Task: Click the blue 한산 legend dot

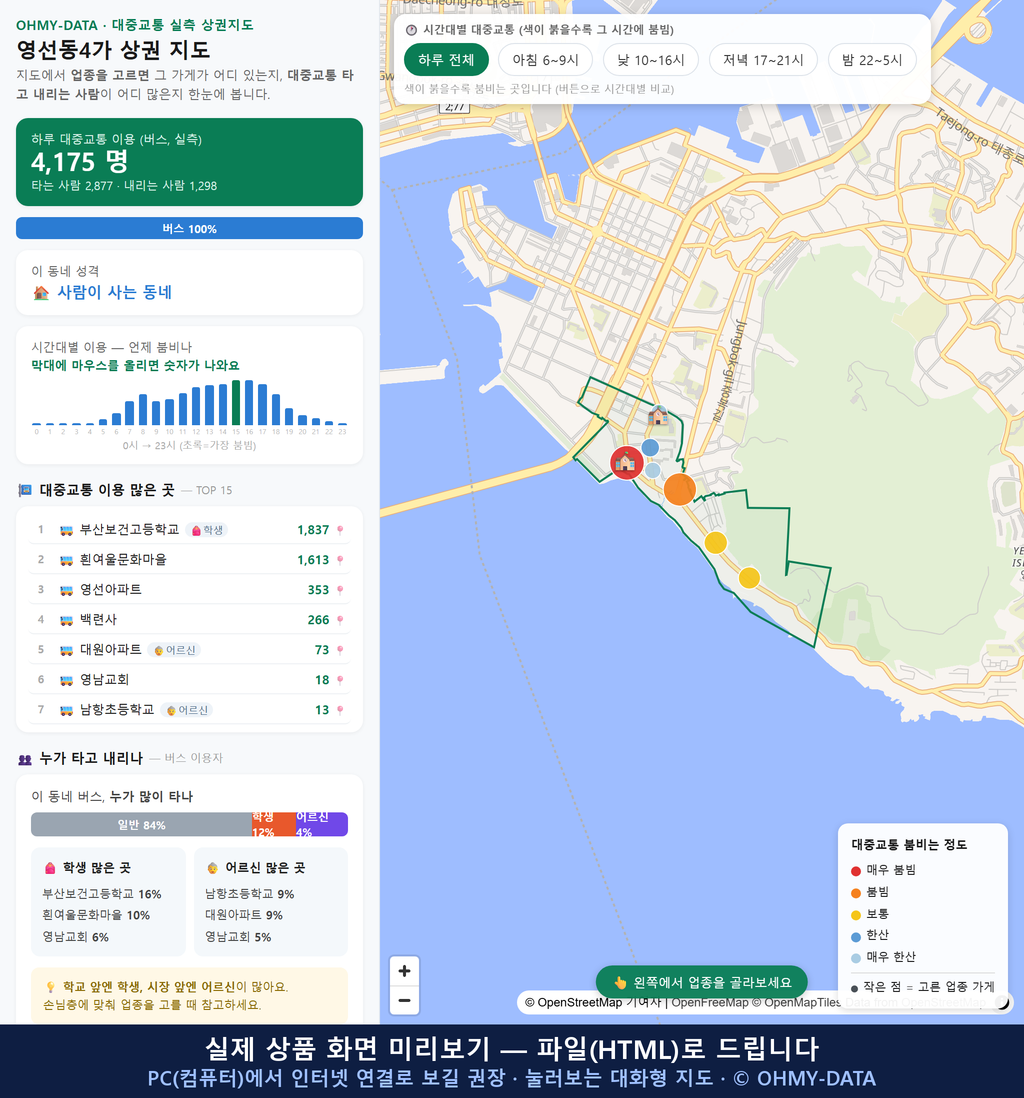Action: pos(856,937)
